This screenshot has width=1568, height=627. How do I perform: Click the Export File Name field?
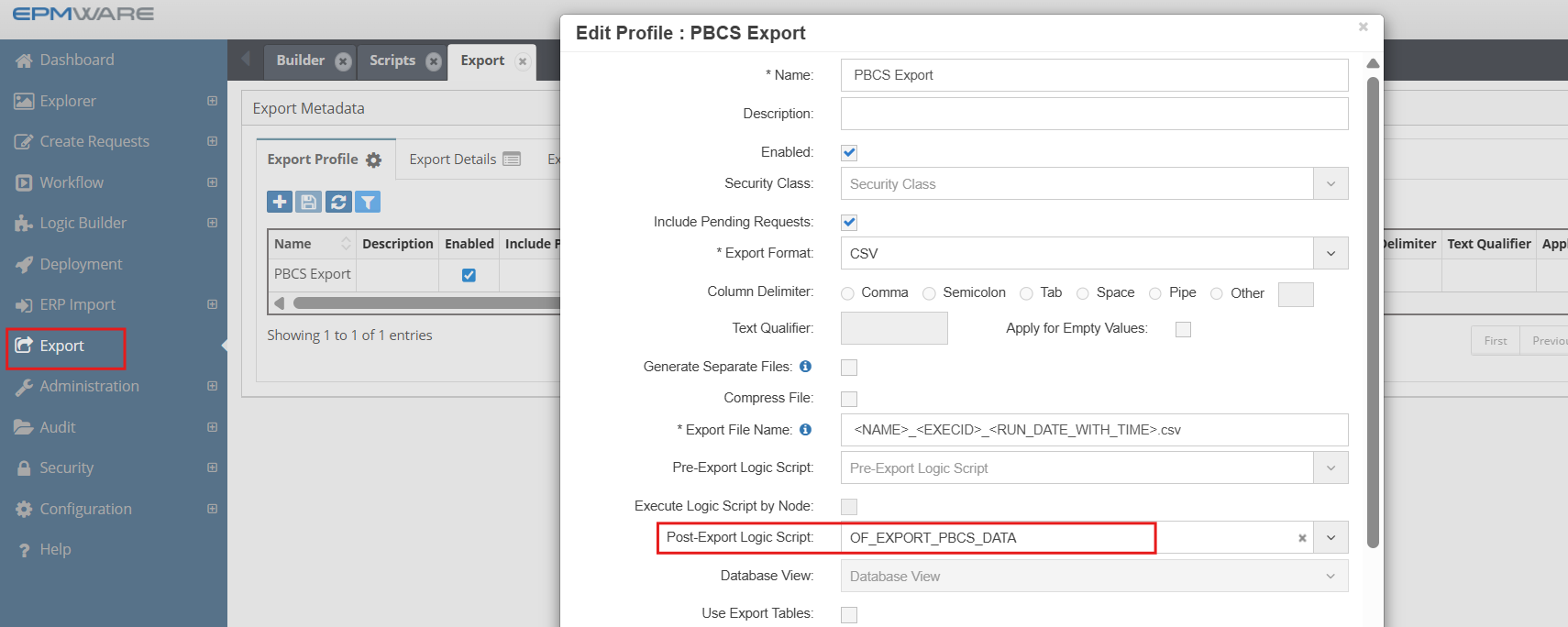1094,430
